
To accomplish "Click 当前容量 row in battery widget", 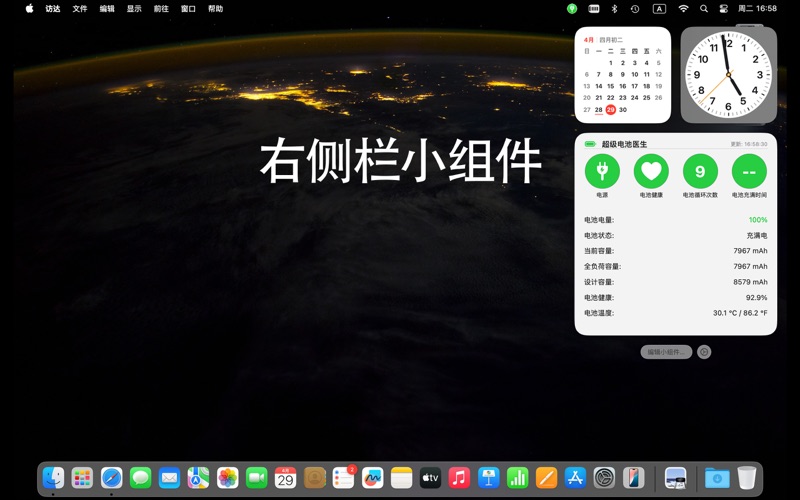I will point(676,251).
